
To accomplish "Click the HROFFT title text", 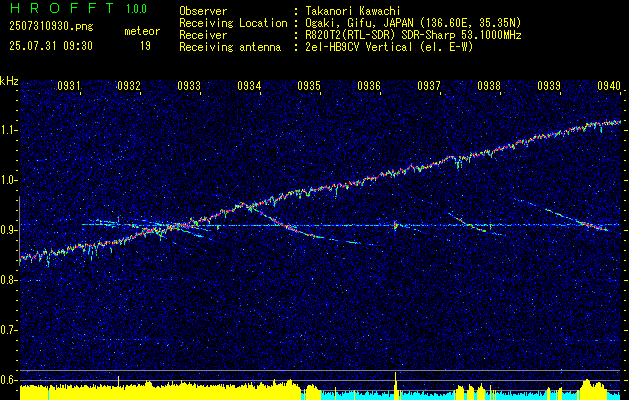I will coord(61,8).
